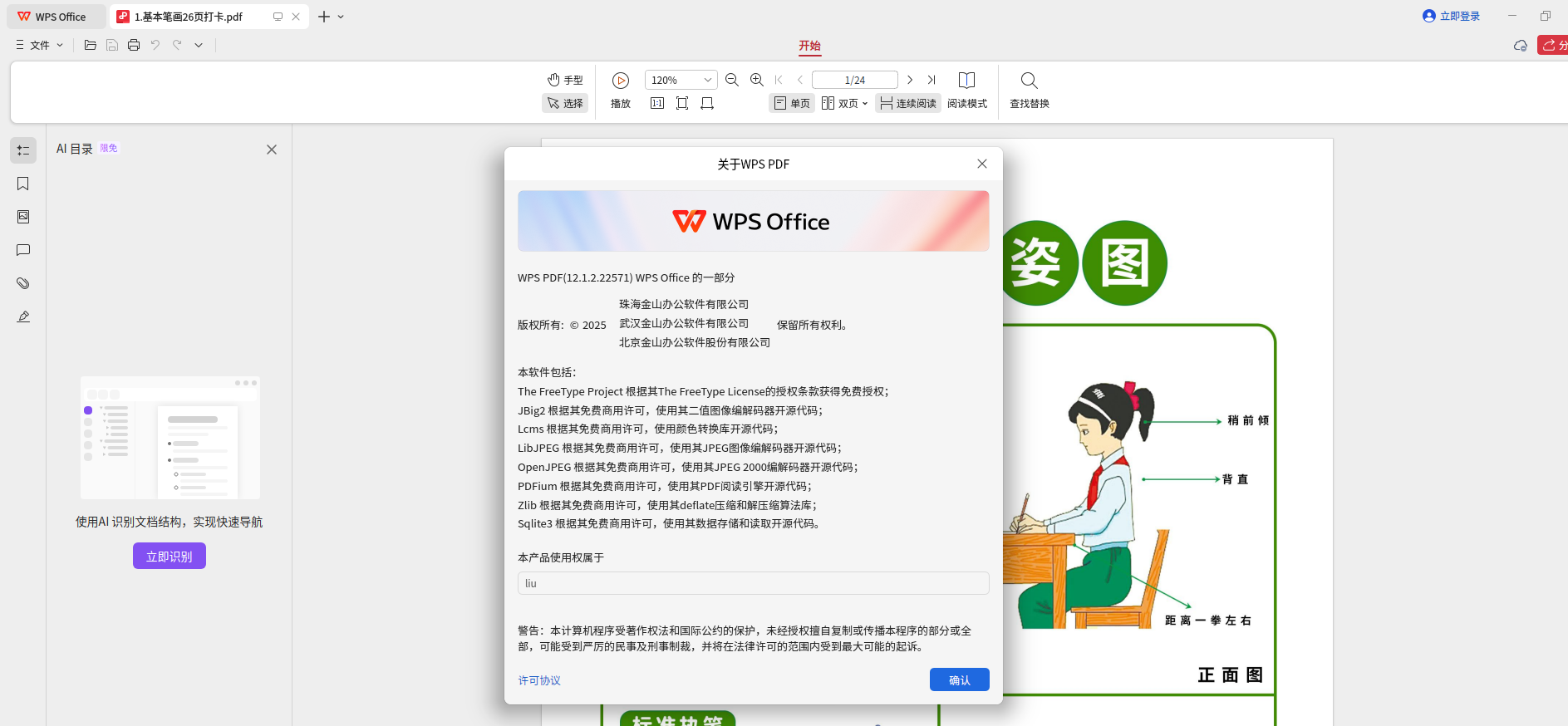This screenshot has height=726, width=1568.
Task: Click the zoom in magnifier icon
Action: pyautogui.click(x=757, y=80)
